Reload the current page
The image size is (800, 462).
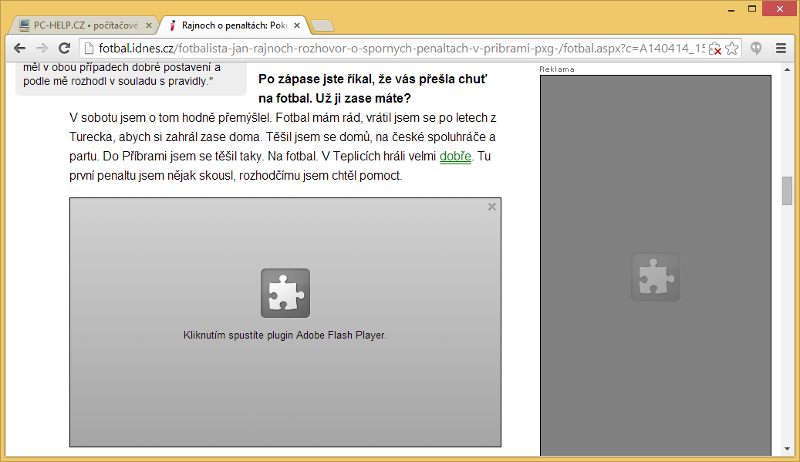(x=65, y=47)
